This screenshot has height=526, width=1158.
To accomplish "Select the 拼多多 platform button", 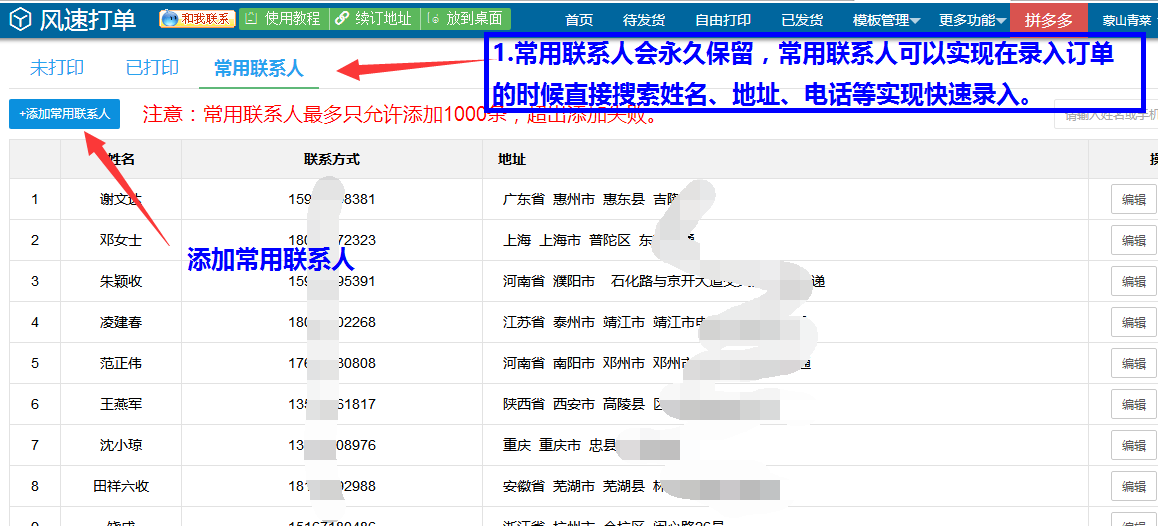I will point(1049,20).
